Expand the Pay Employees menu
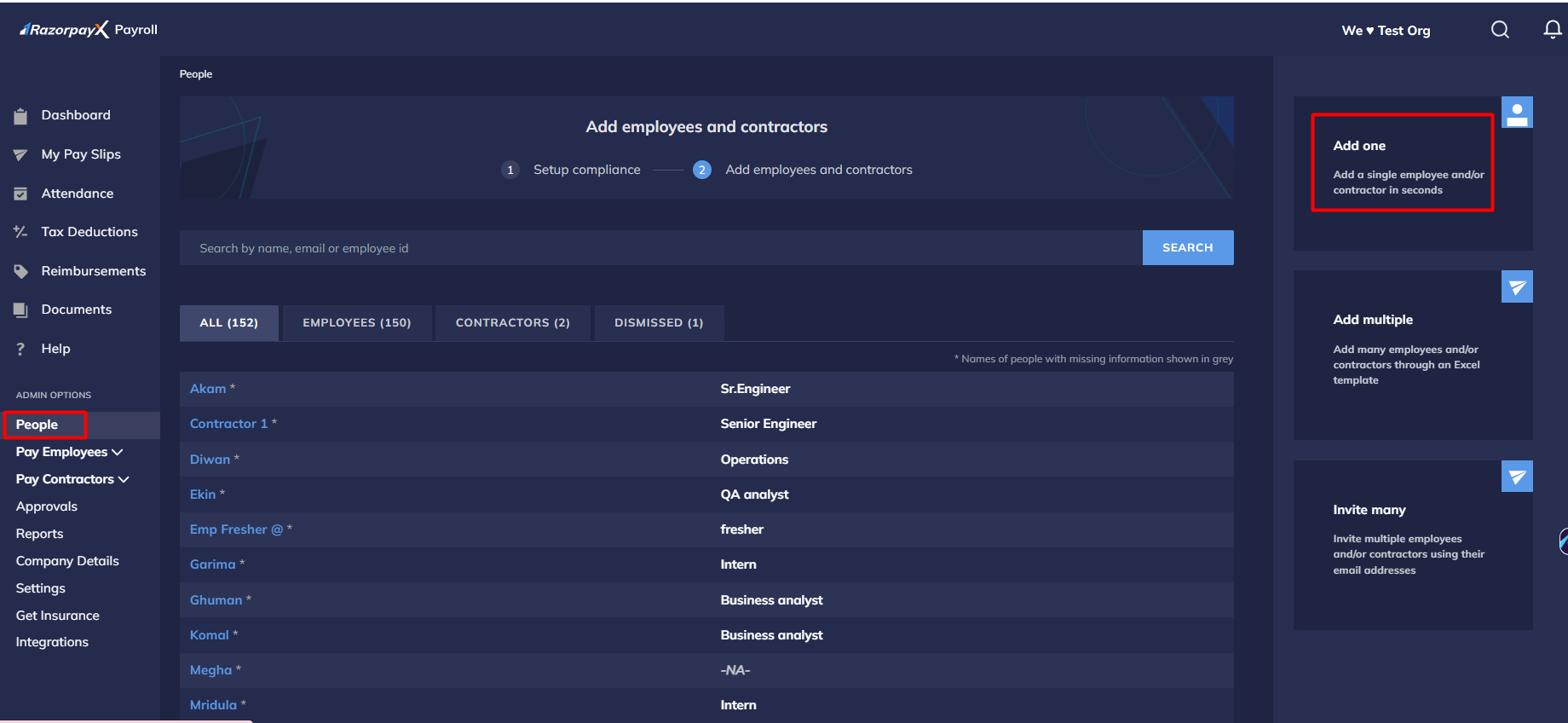Image resolution: width=1568 pixels, height=723 pixels. (69, 452)
